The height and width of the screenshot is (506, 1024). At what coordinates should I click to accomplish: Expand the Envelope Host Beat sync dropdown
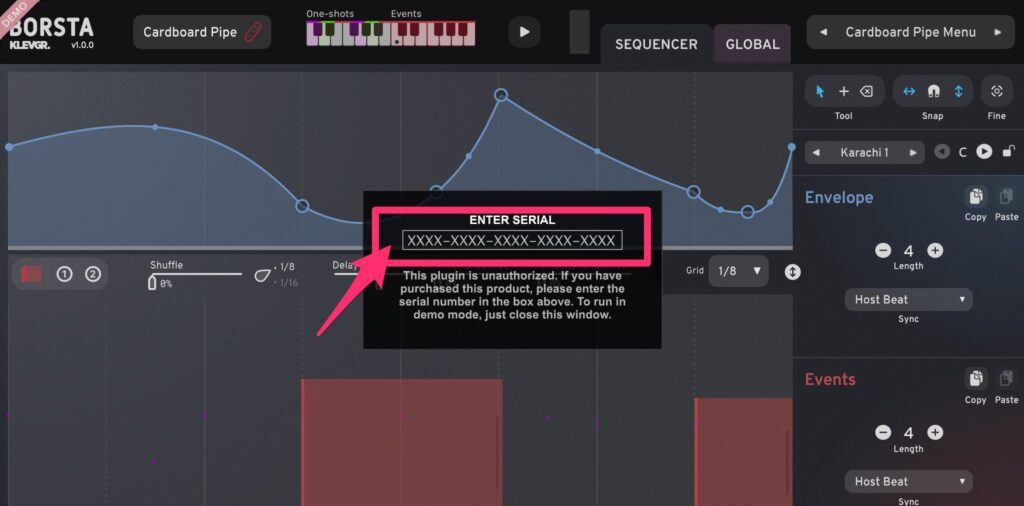pos(908,299)
